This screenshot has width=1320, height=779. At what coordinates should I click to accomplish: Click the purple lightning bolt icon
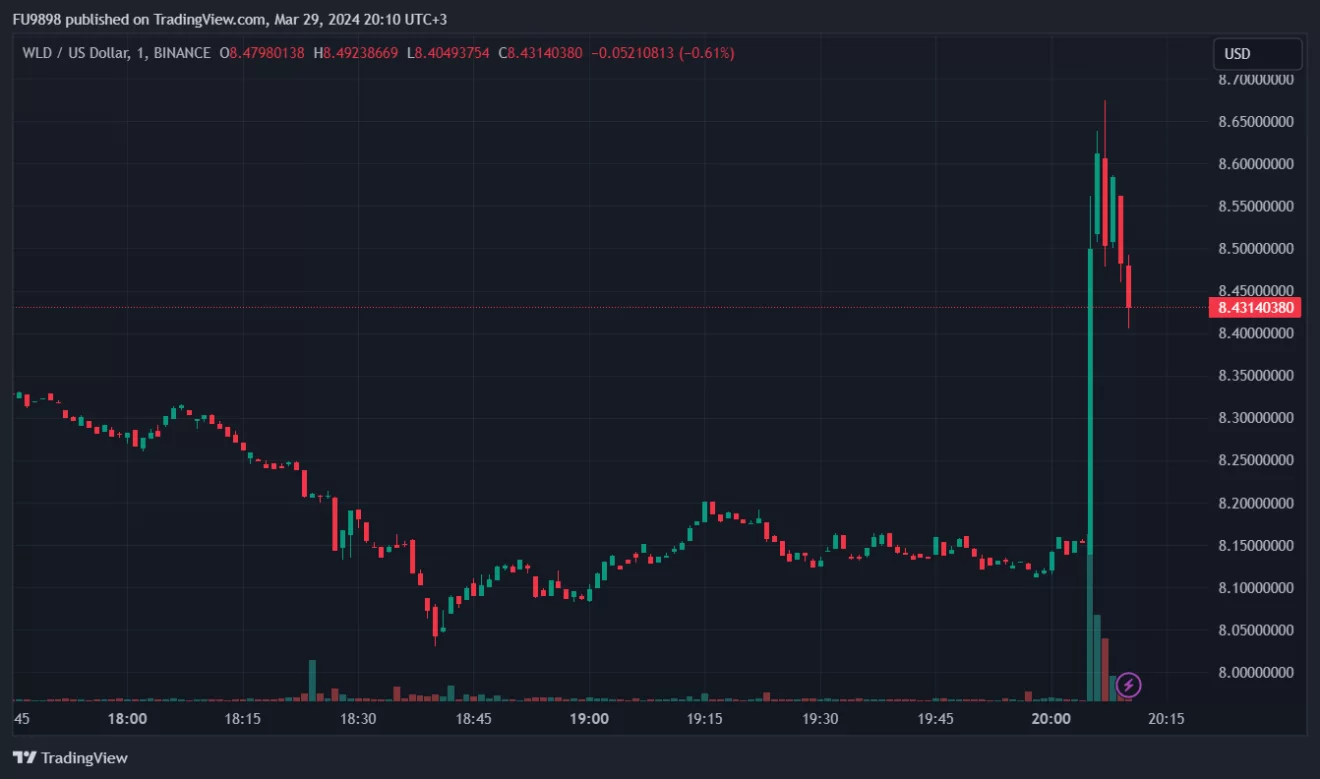pos(1128,685)
